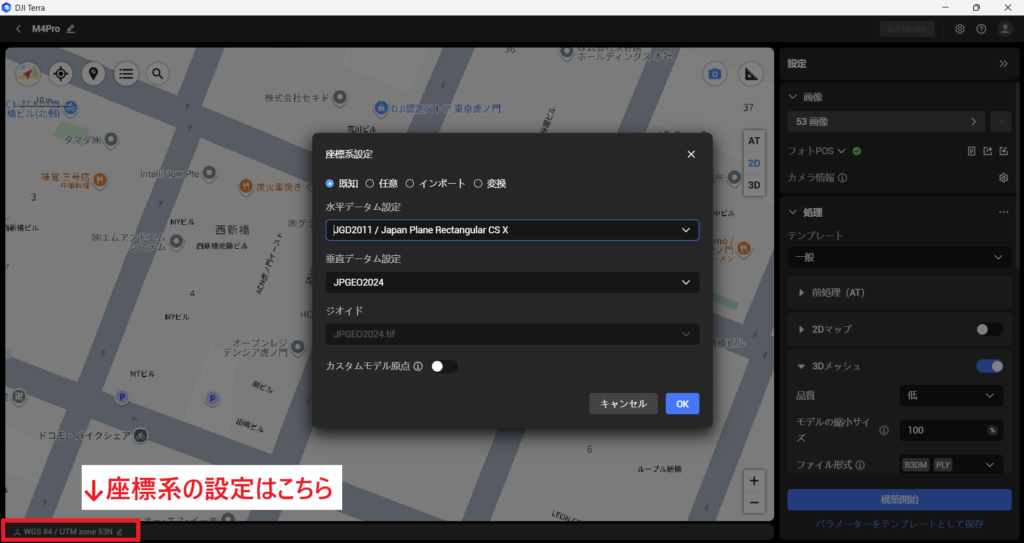Click the map search magnifier icon
The image size is (1024, 543).
click(x=157, y=73)
